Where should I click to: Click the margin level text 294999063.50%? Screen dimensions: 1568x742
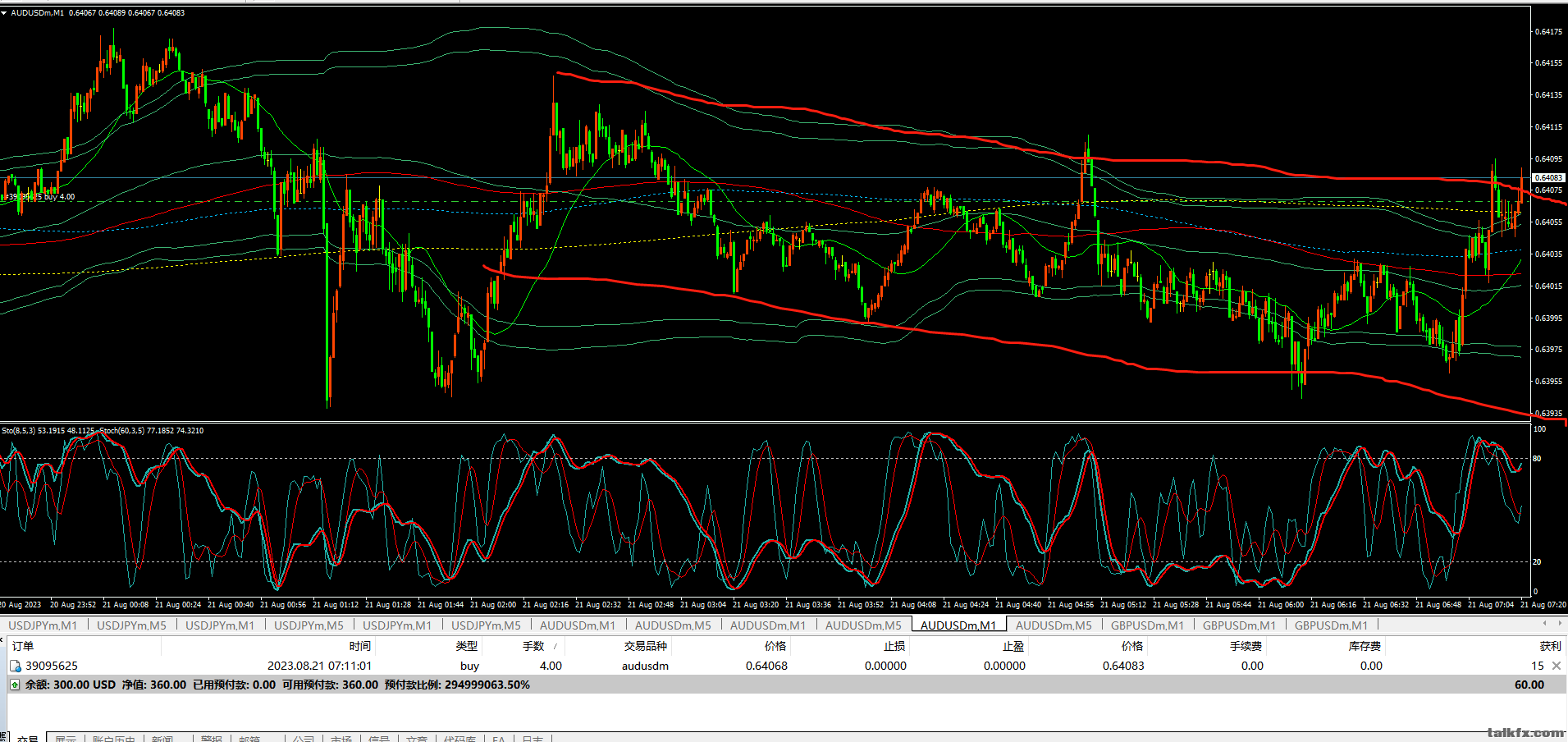click(x=487, y=685)
